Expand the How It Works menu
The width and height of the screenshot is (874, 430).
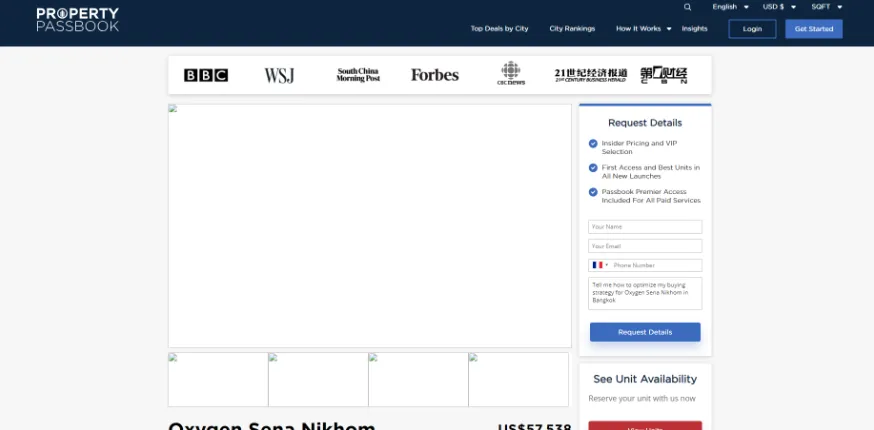pyautogui.click(x=643, y=29)
